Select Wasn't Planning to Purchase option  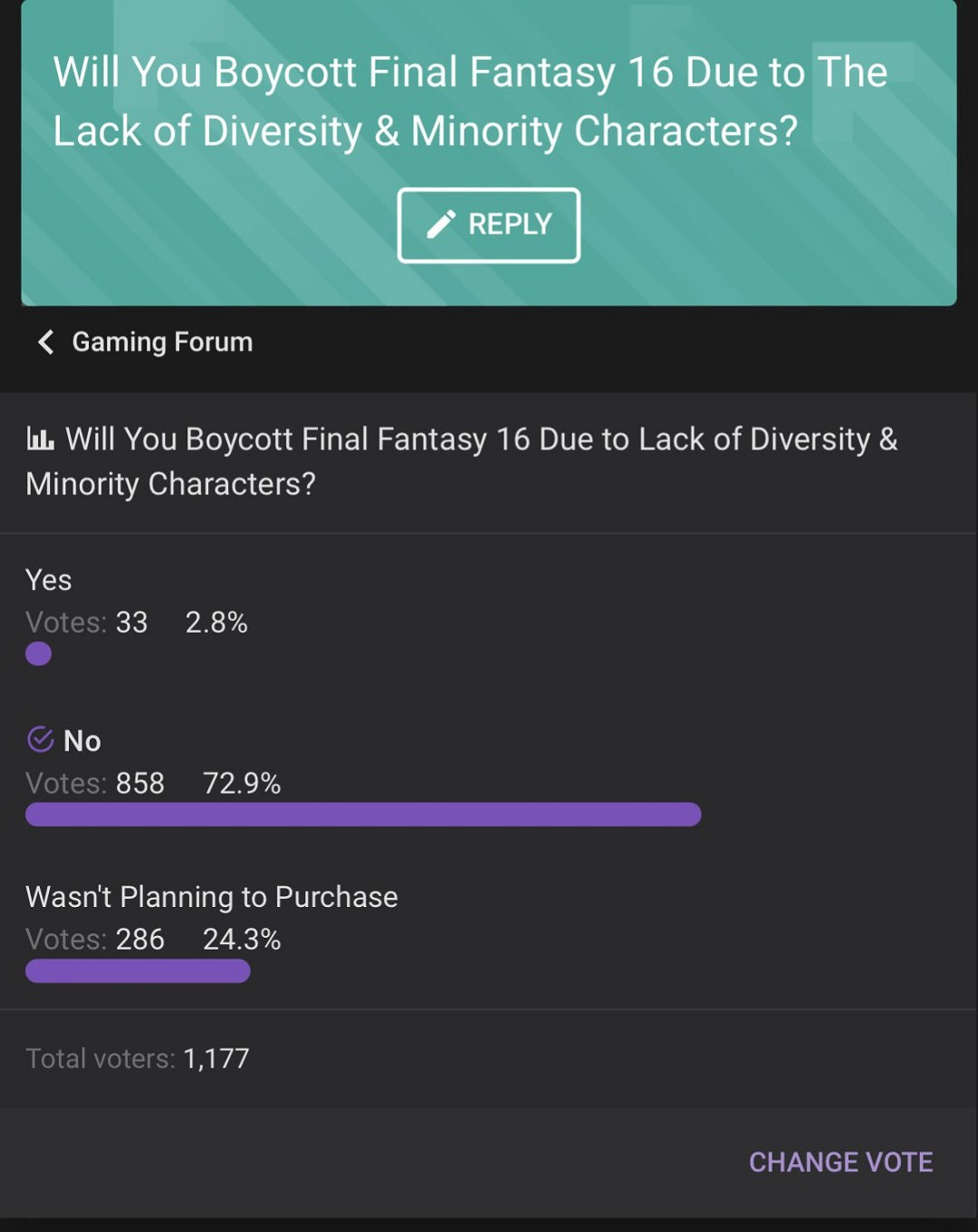coord(212,897)
